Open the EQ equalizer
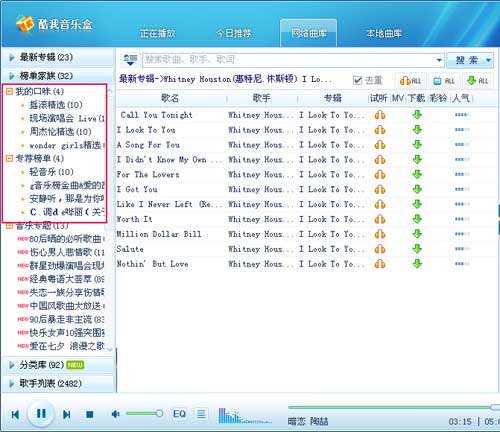Image resolution: width=500 pixels, height=432 pixels. pyautogui.click(x=179, y=414)
